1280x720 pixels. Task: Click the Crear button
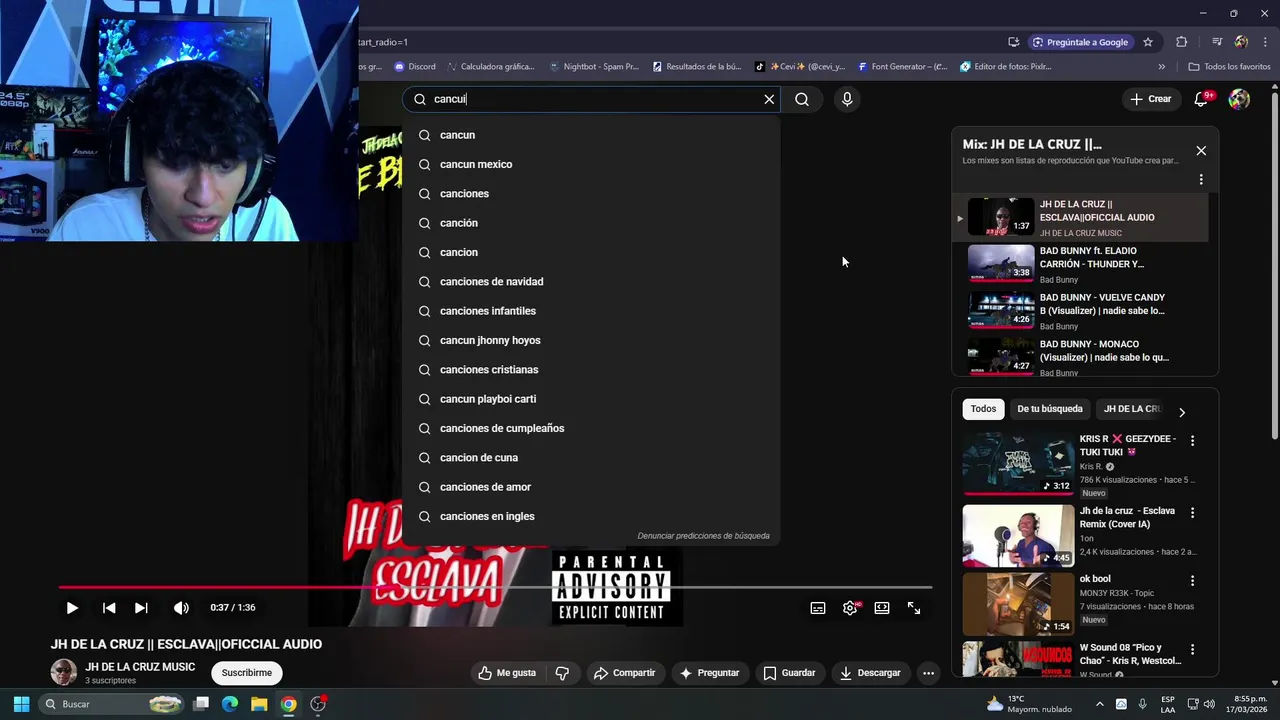coord(1151,99)
